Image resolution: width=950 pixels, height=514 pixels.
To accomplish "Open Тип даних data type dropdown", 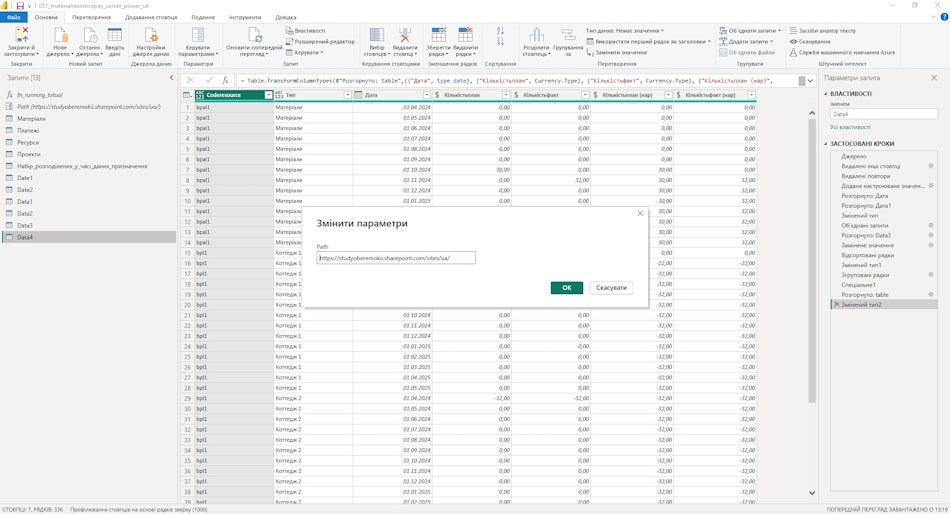I will coord(625,30).
